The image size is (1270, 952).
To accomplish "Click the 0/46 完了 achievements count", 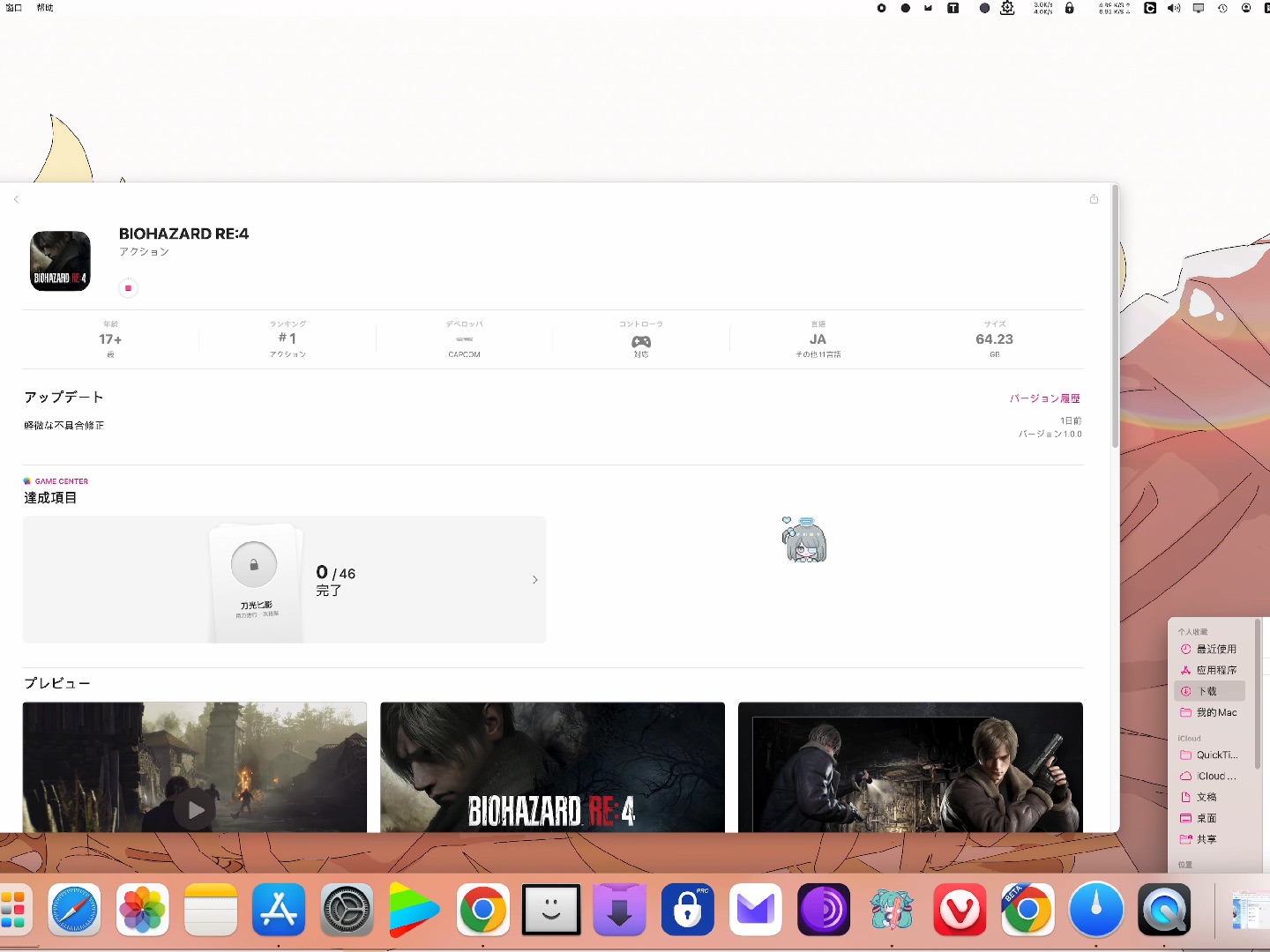I will [336, 581].
